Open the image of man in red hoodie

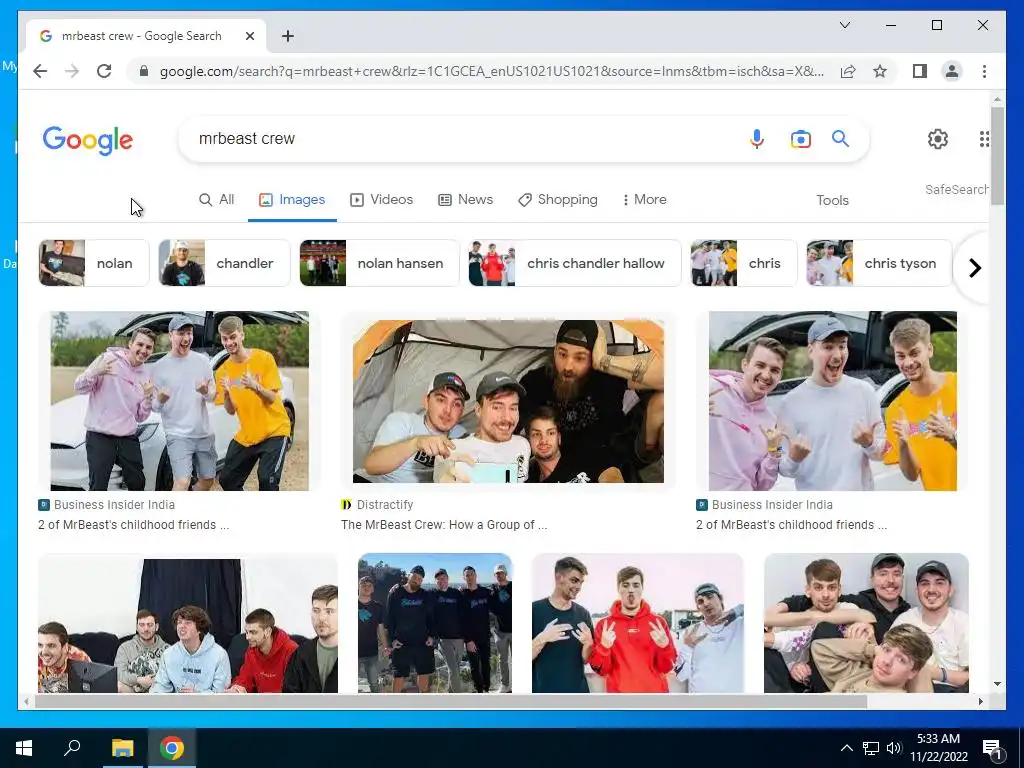[637, 623]
